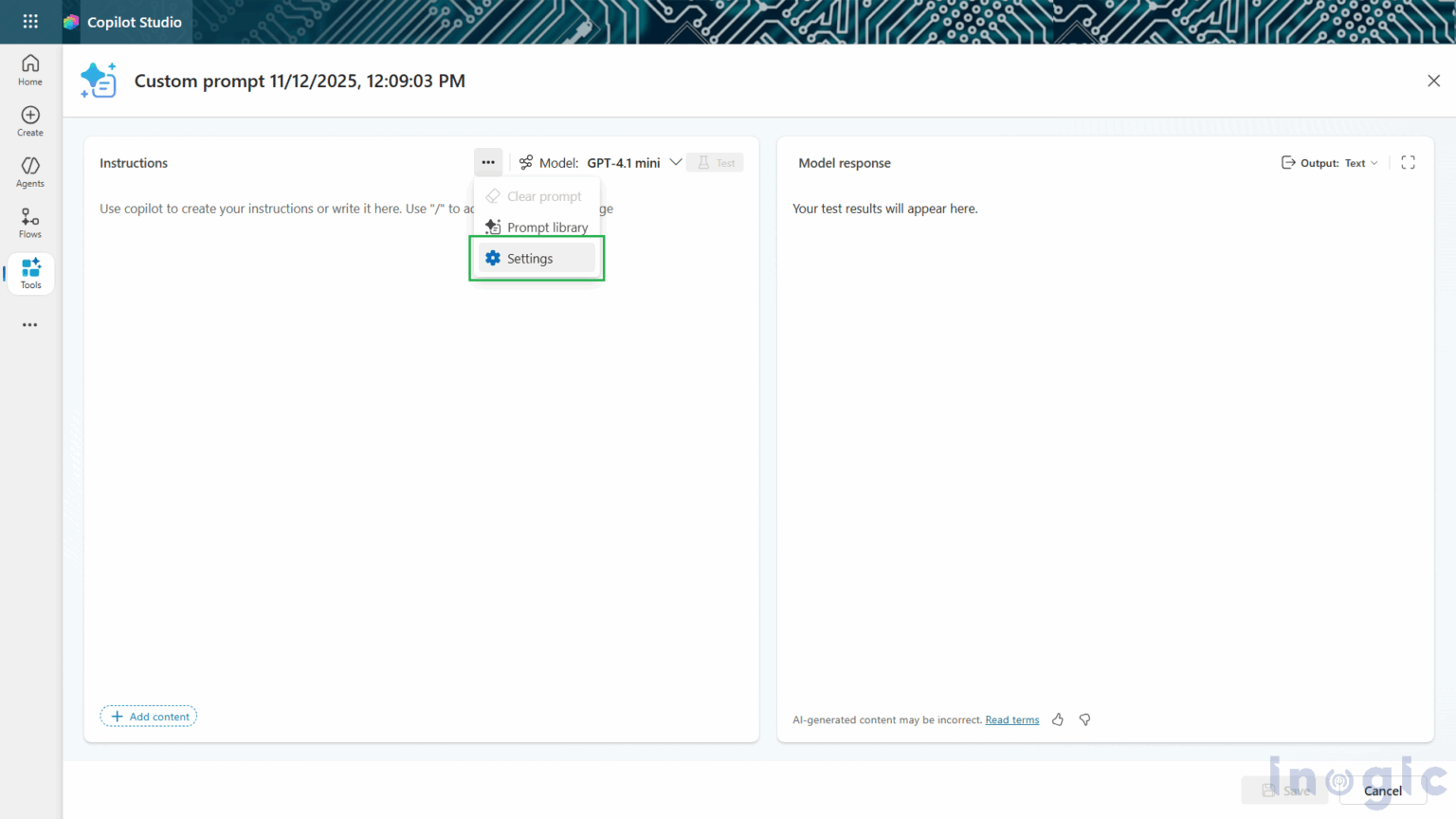1456x819 pixels.
Task: Open the instructions overflow menu
Action: tap(488, 162)
